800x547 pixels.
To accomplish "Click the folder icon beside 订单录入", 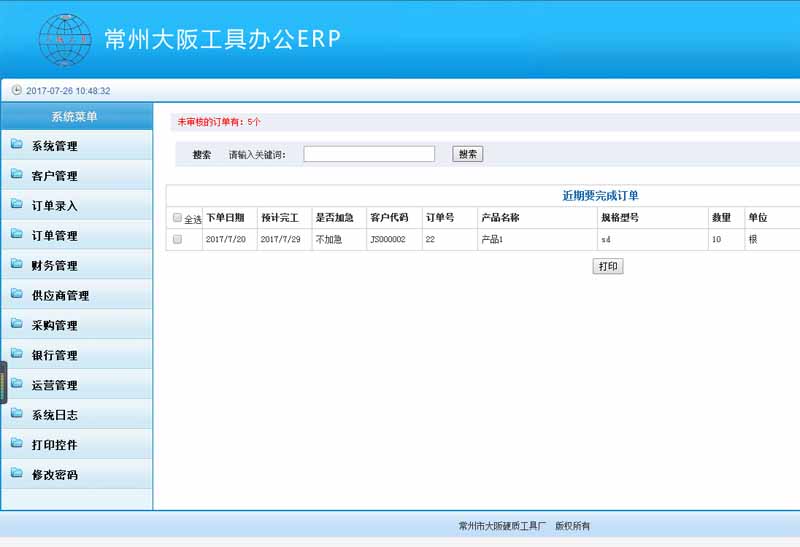I will tap(17, 205).
